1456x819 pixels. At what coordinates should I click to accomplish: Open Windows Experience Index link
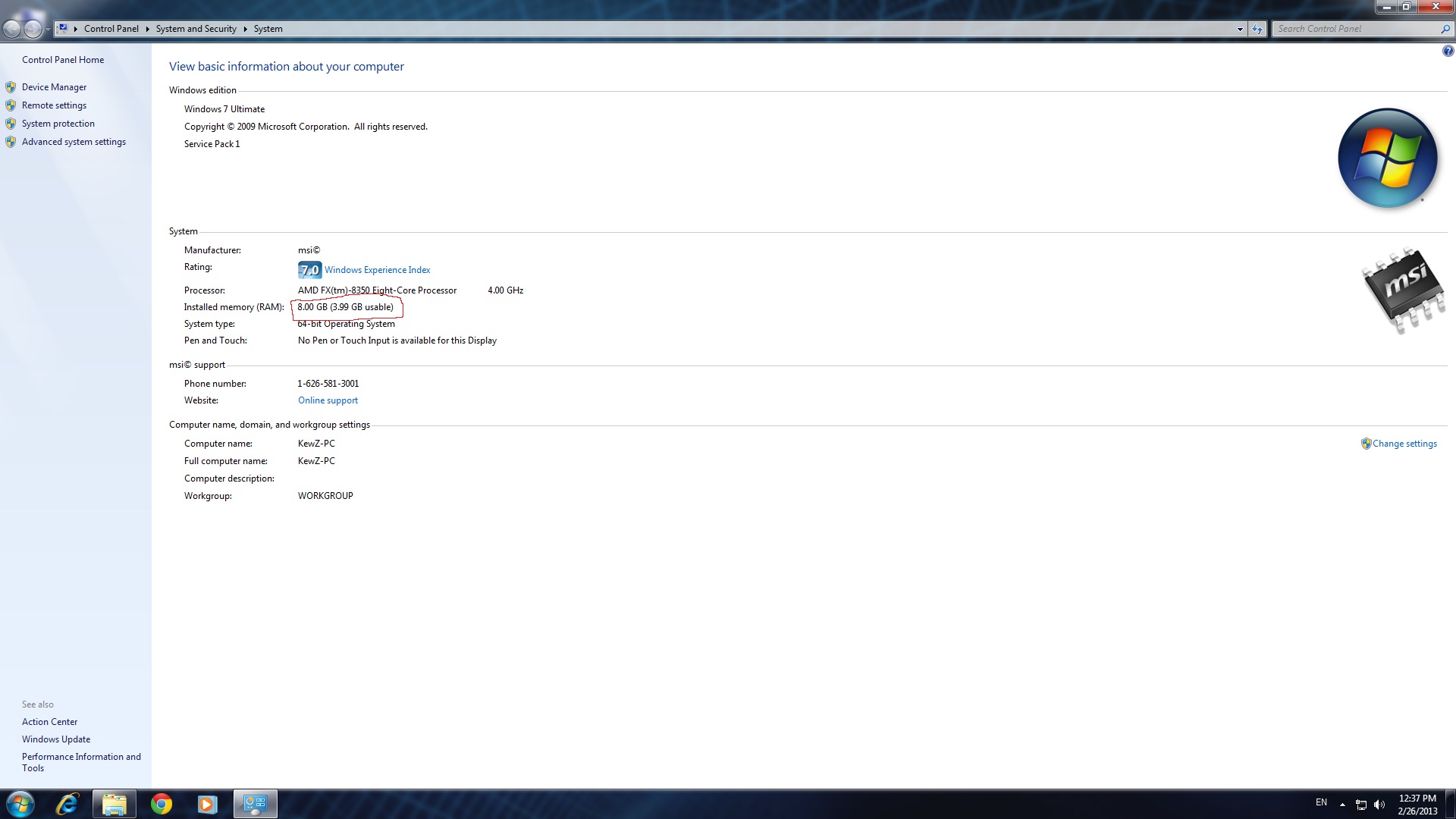(377, 270)
